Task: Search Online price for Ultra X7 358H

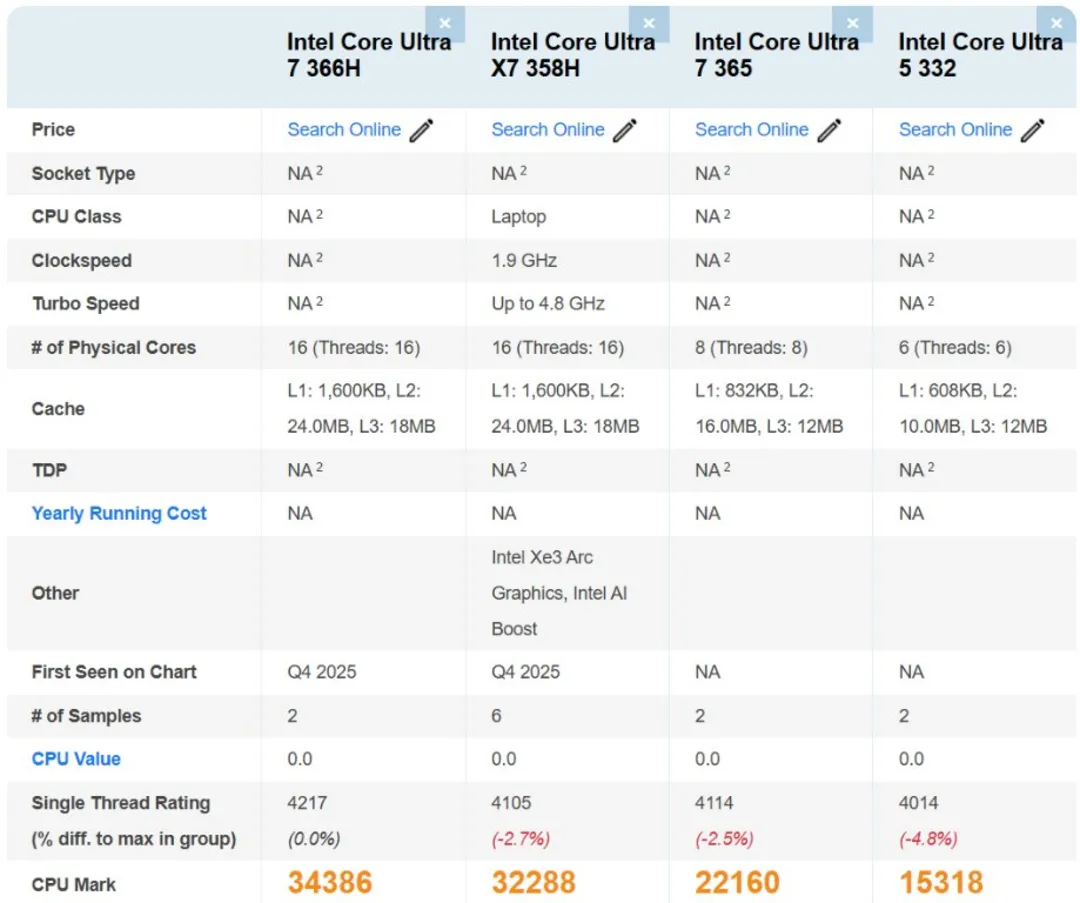Action: pos(548,130)
